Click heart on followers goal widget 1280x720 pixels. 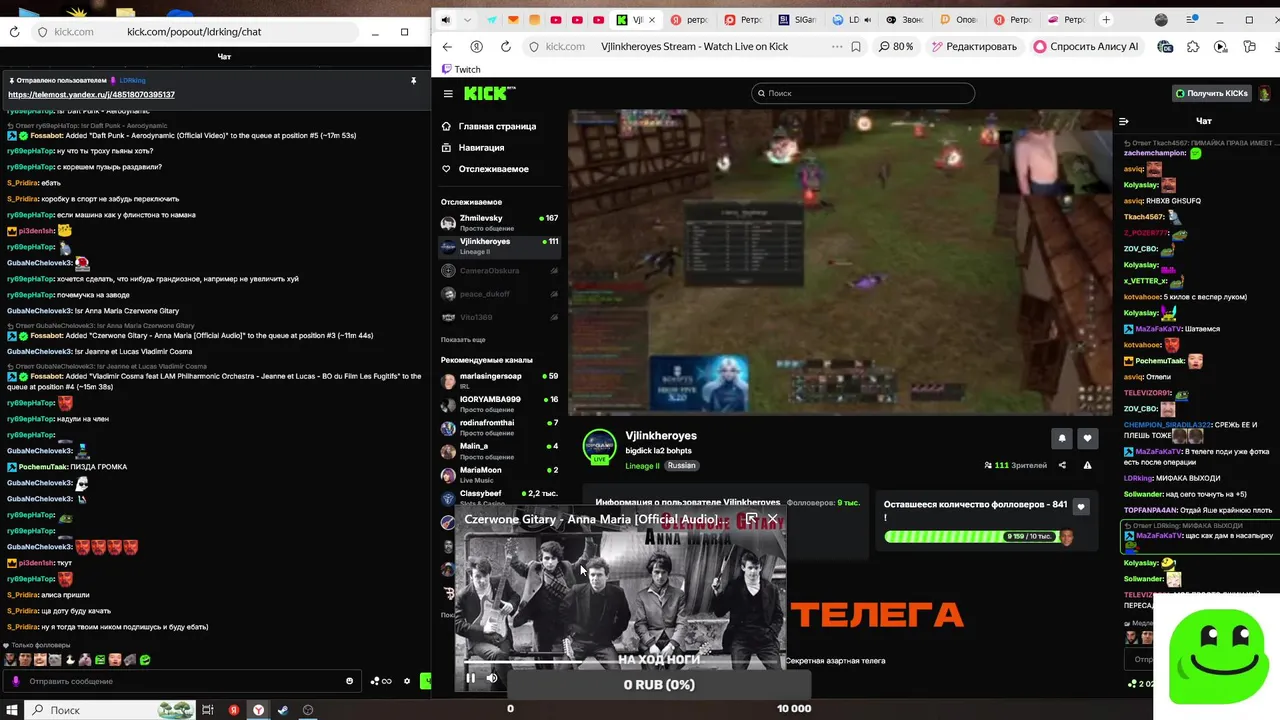click(1081, 508)
